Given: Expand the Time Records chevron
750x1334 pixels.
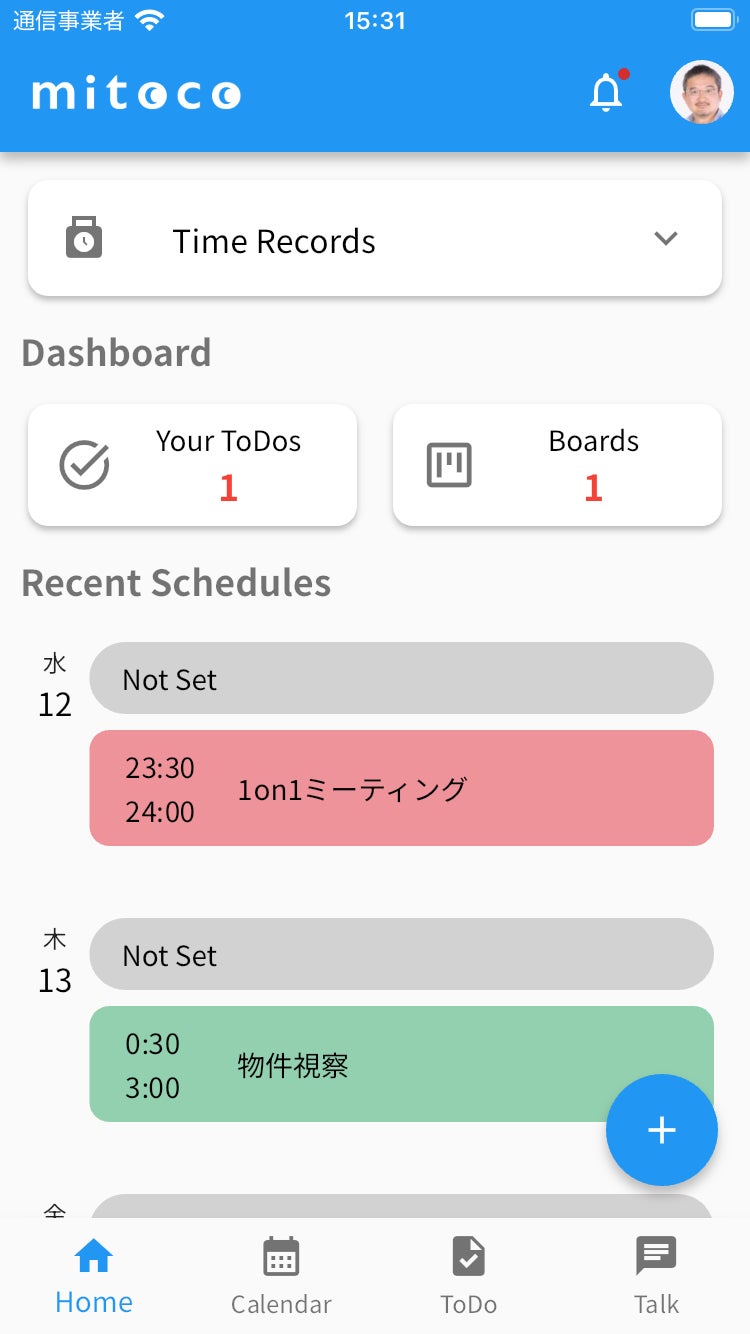Looking at the screenshot, I should (665, 239).
